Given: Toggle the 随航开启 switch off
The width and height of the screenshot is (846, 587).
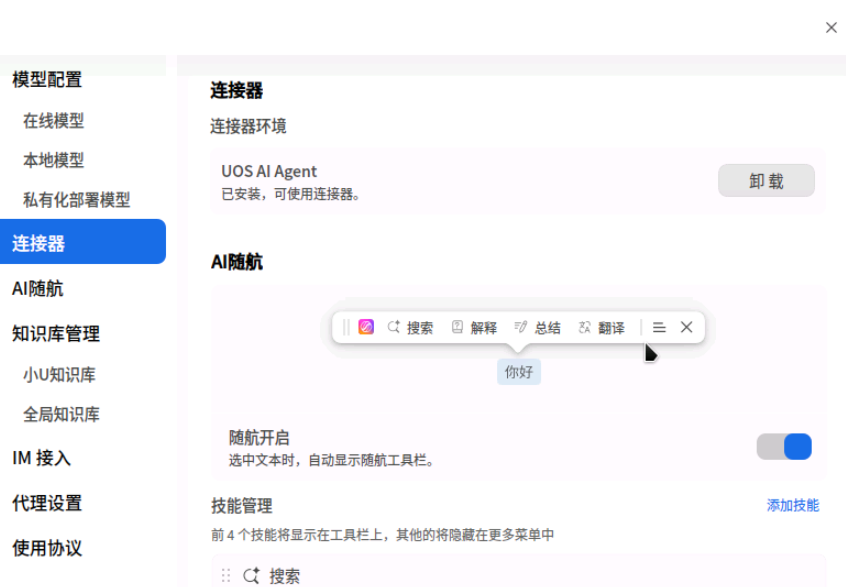Looking at the screenshot, I should pos(784,447).
